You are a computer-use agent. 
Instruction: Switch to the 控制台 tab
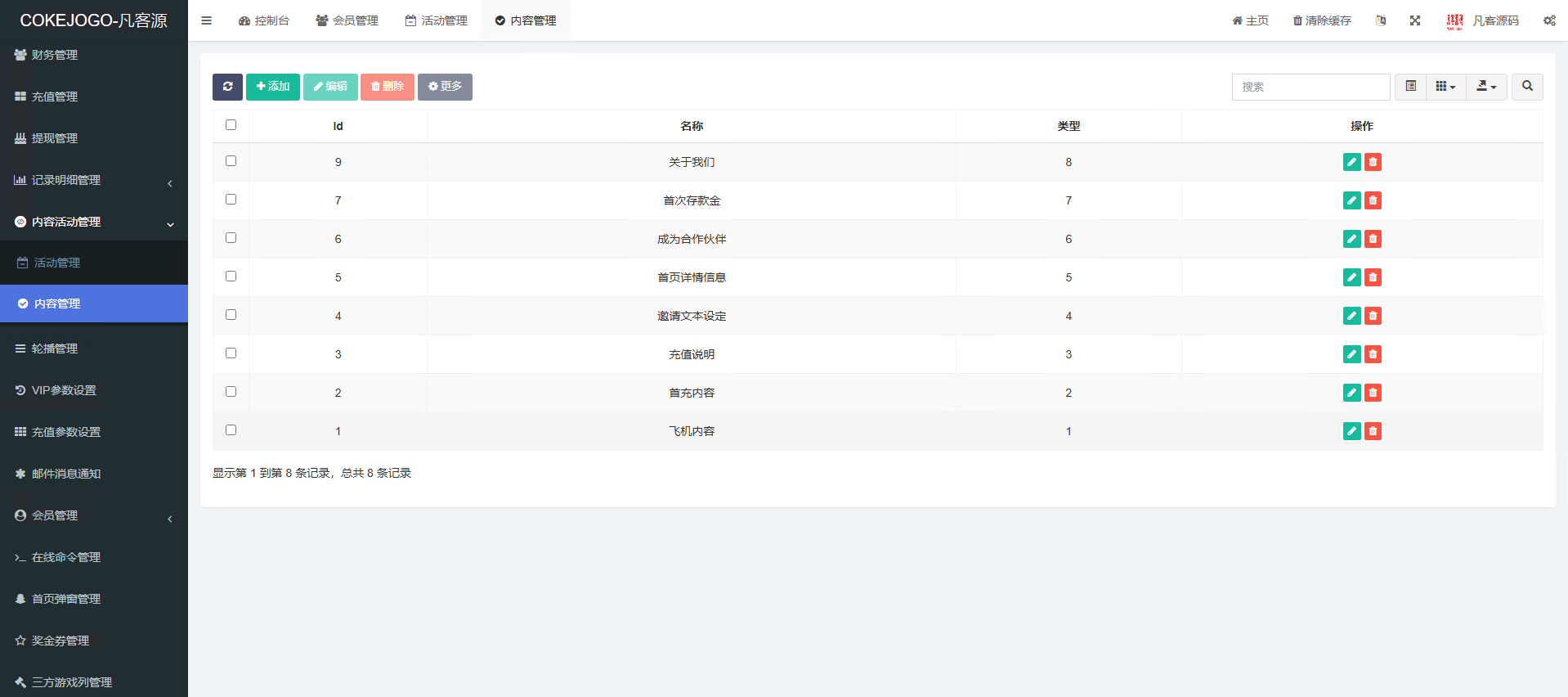coord(264,20)
